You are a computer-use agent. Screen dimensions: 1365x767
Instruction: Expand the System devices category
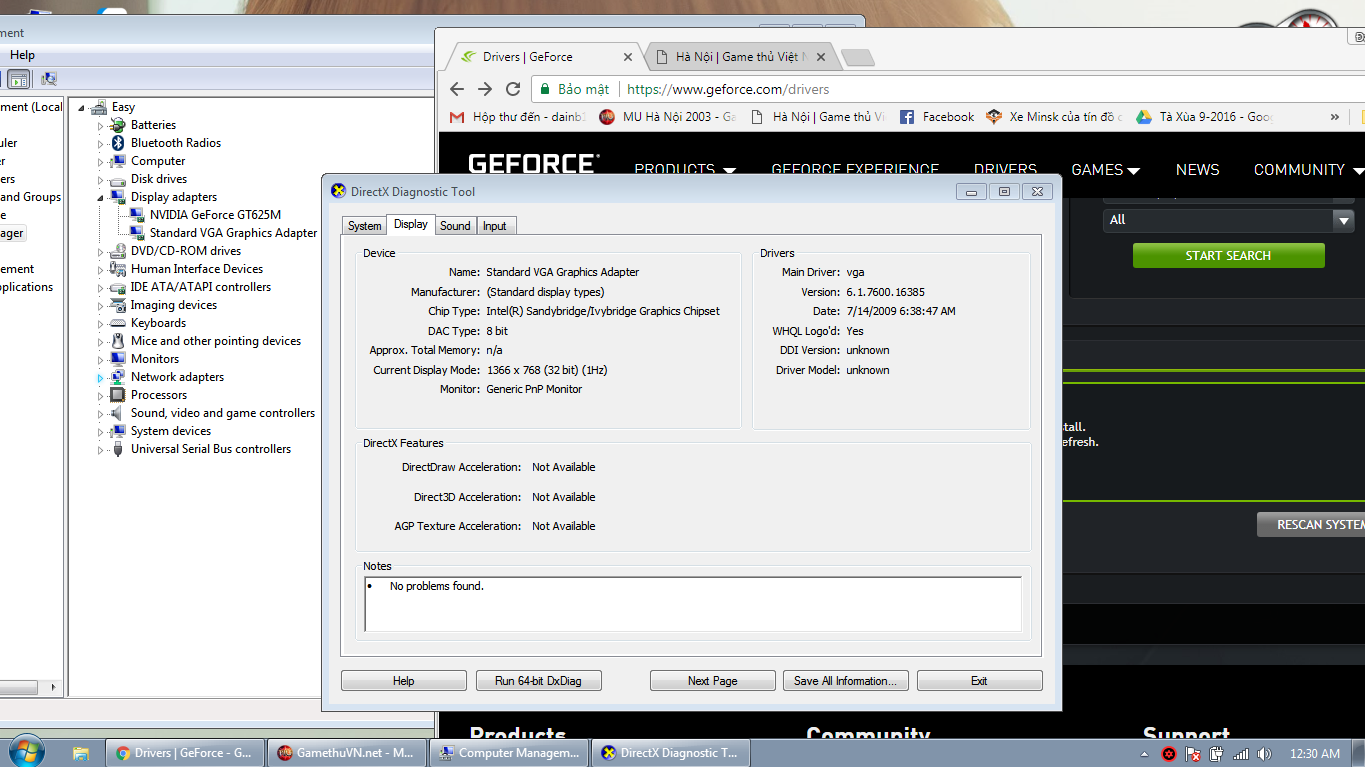(101, 432)
